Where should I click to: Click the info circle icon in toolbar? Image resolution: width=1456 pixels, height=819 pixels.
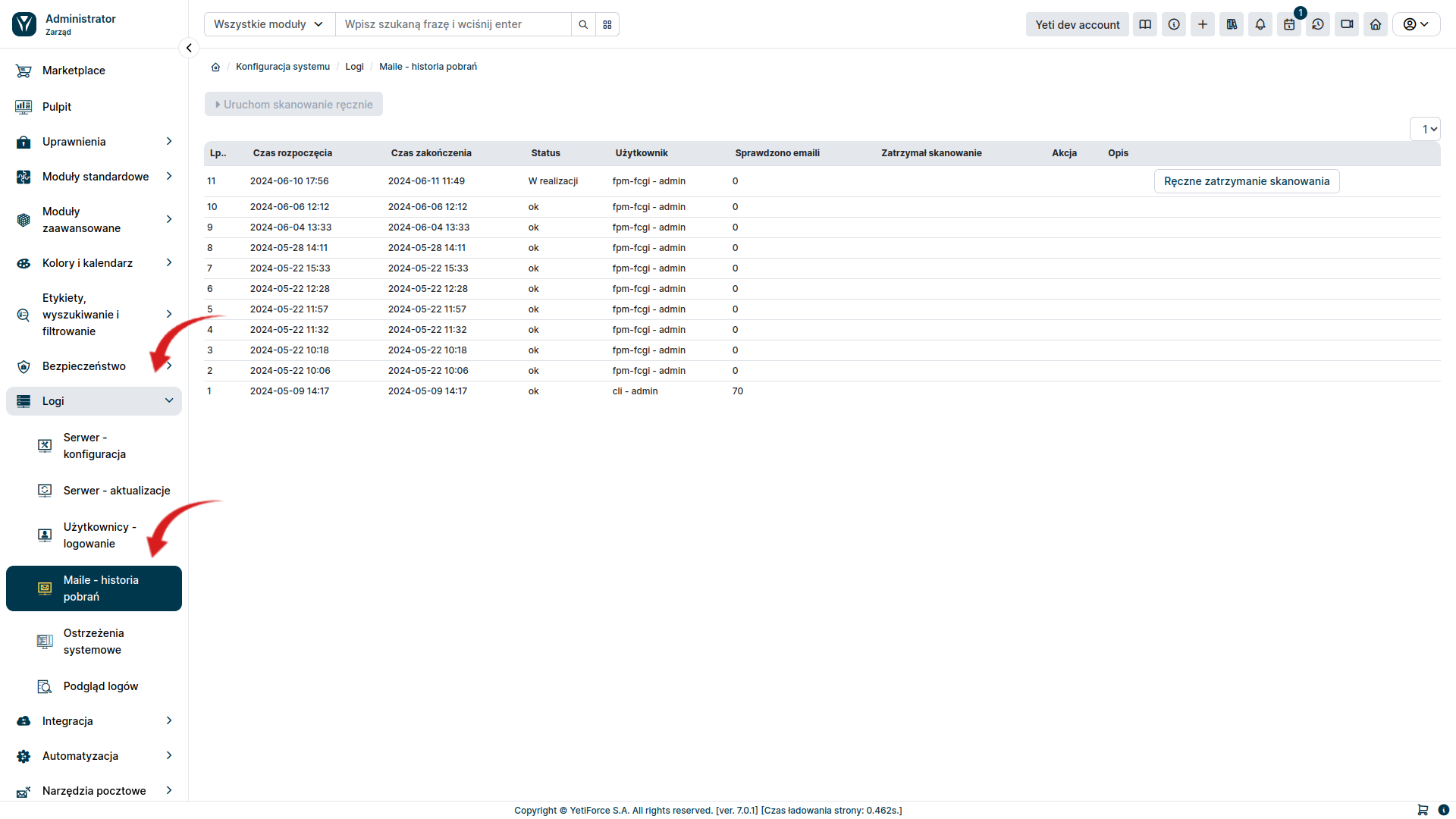pos(1174,24)
